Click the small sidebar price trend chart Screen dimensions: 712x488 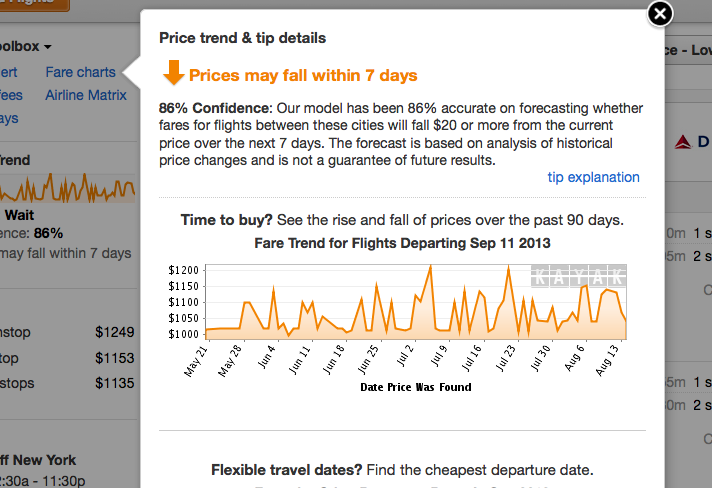tap(67, 187)
